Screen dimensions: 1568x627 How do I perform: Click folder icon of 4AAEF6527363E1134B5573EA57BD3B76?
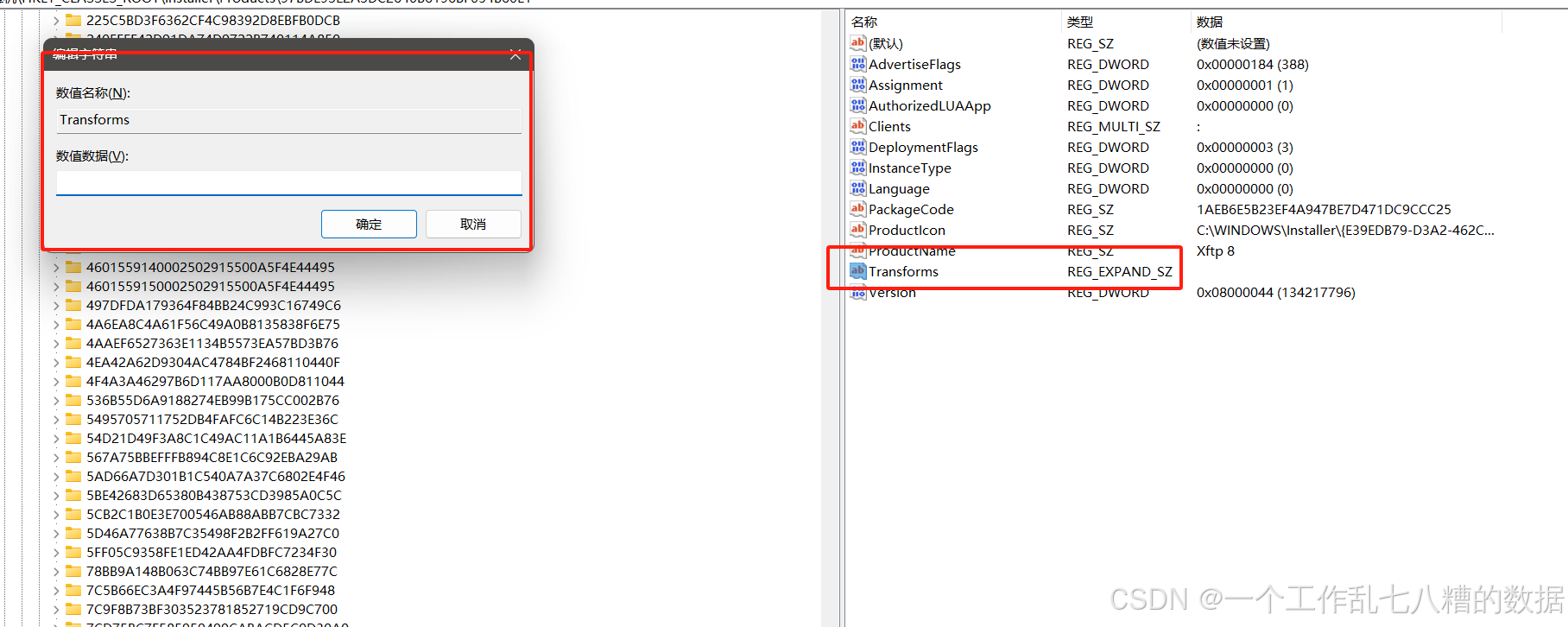point(73,343)
